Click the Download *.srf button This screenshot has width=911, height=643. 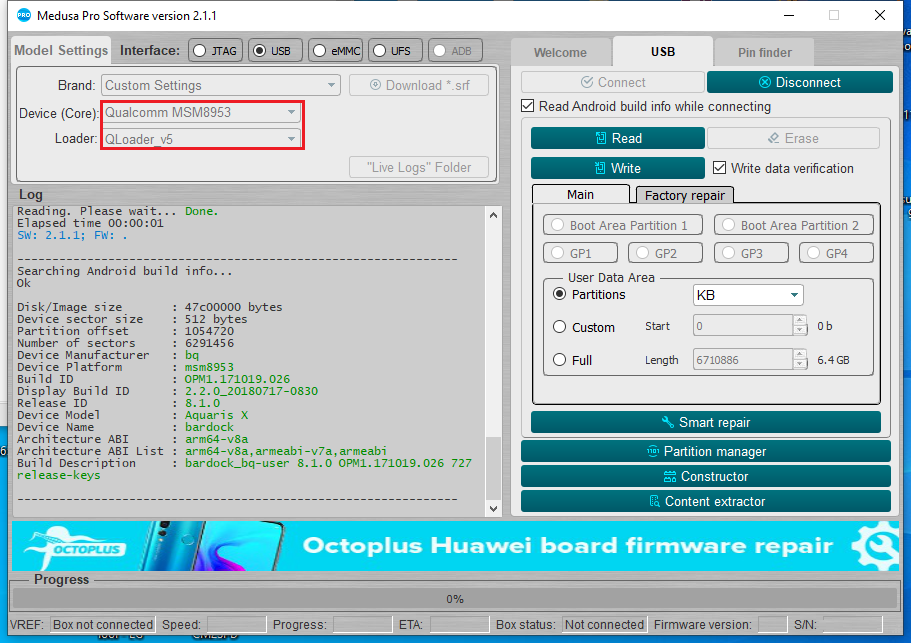point(418,85)
